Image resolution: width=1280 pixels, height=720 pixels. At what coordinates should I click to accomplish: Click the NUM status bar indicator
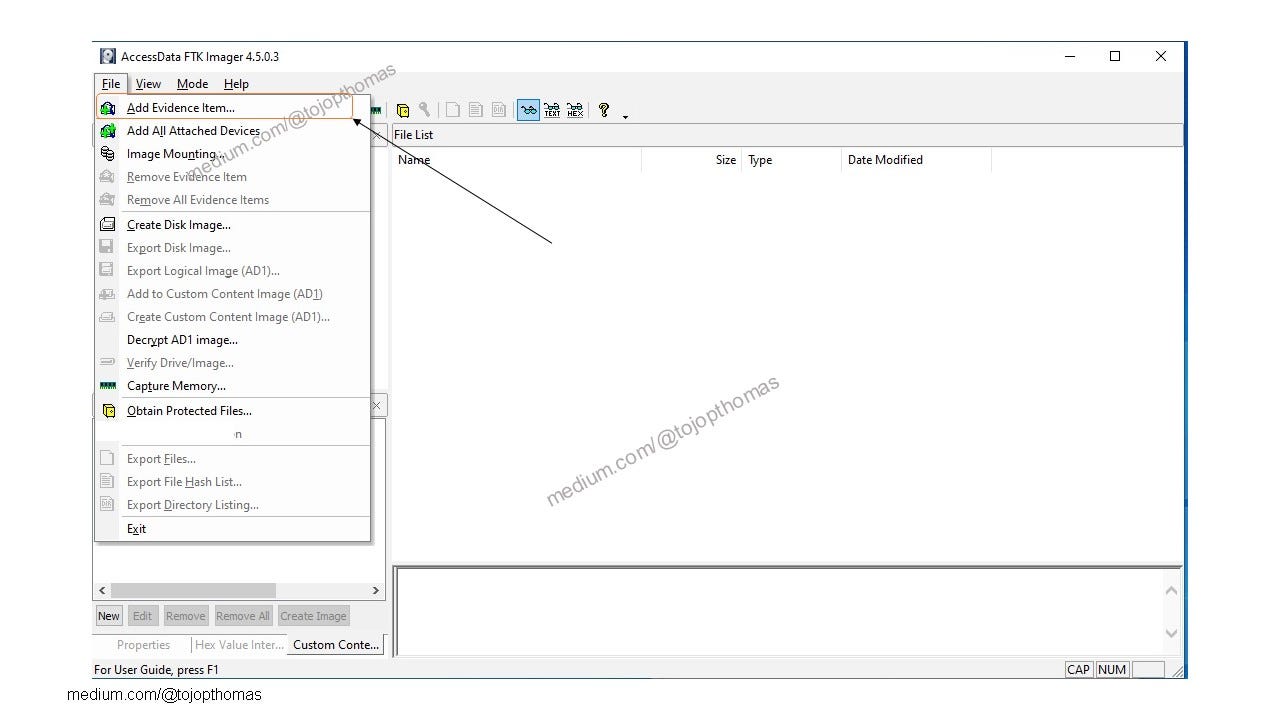click(x=1112, y=670)
